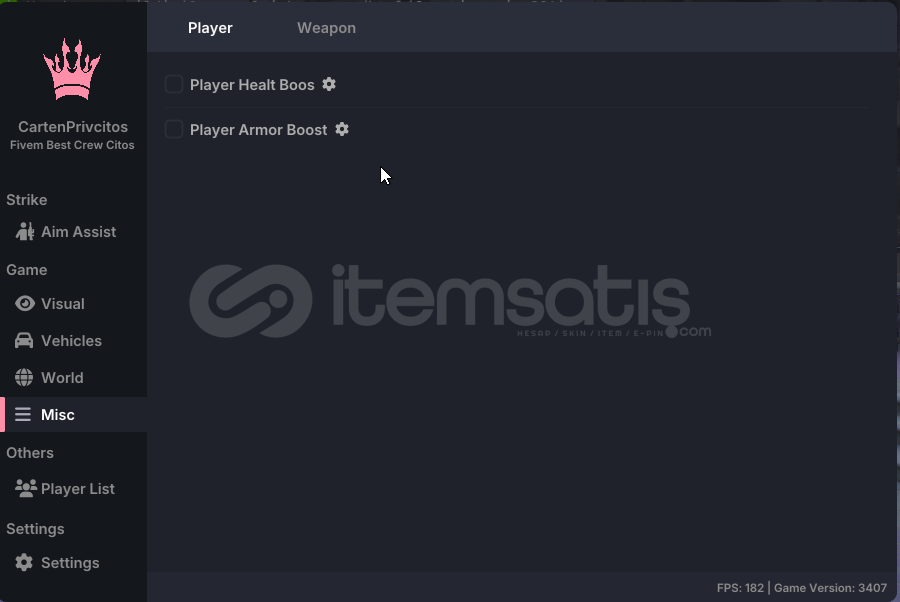
Task: Click the Others section header
Action: pyautogui.click(x=30, y=453)
